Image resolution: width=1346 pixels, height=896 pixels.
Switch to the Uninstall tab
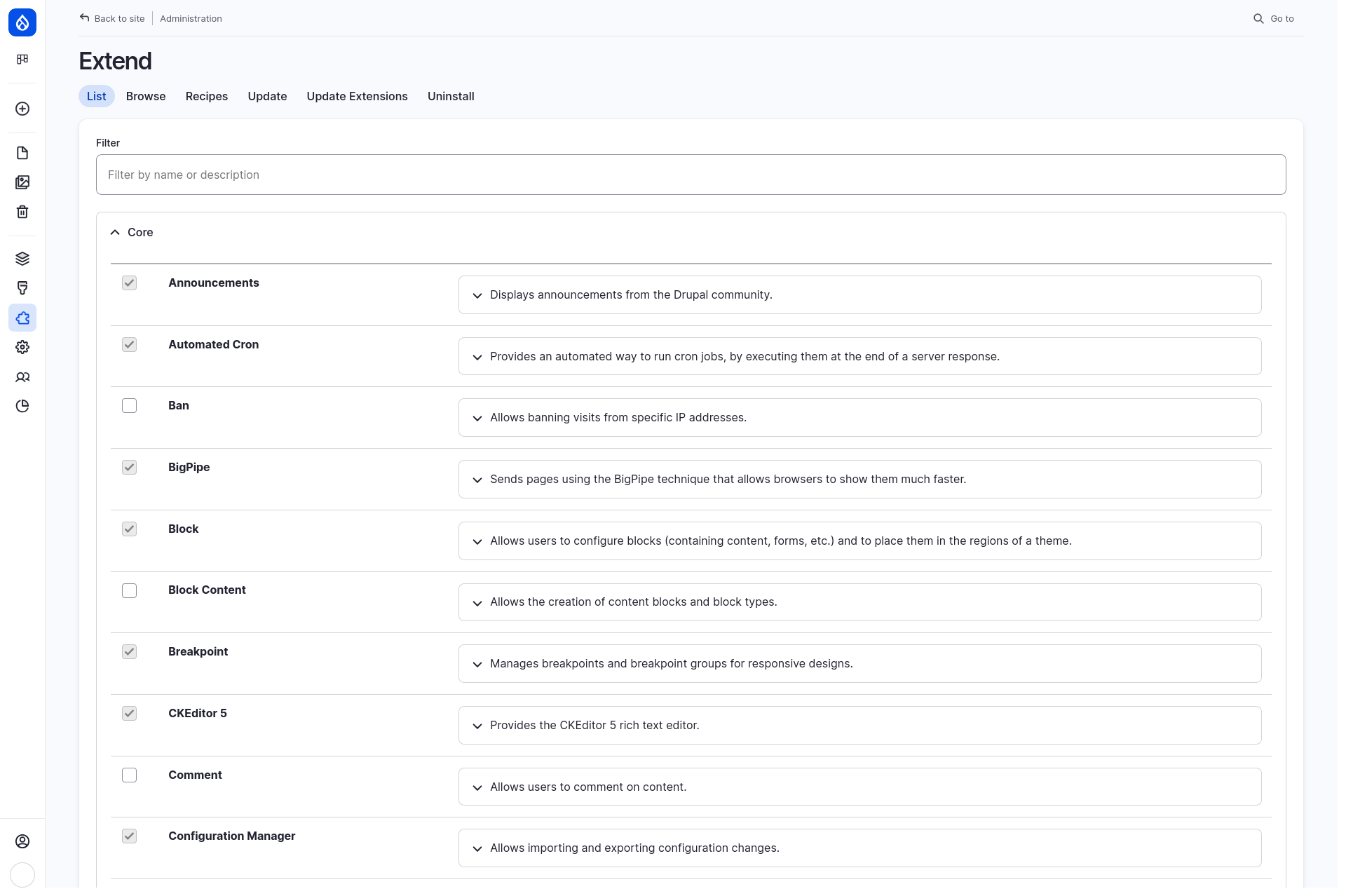coord(451,96)
